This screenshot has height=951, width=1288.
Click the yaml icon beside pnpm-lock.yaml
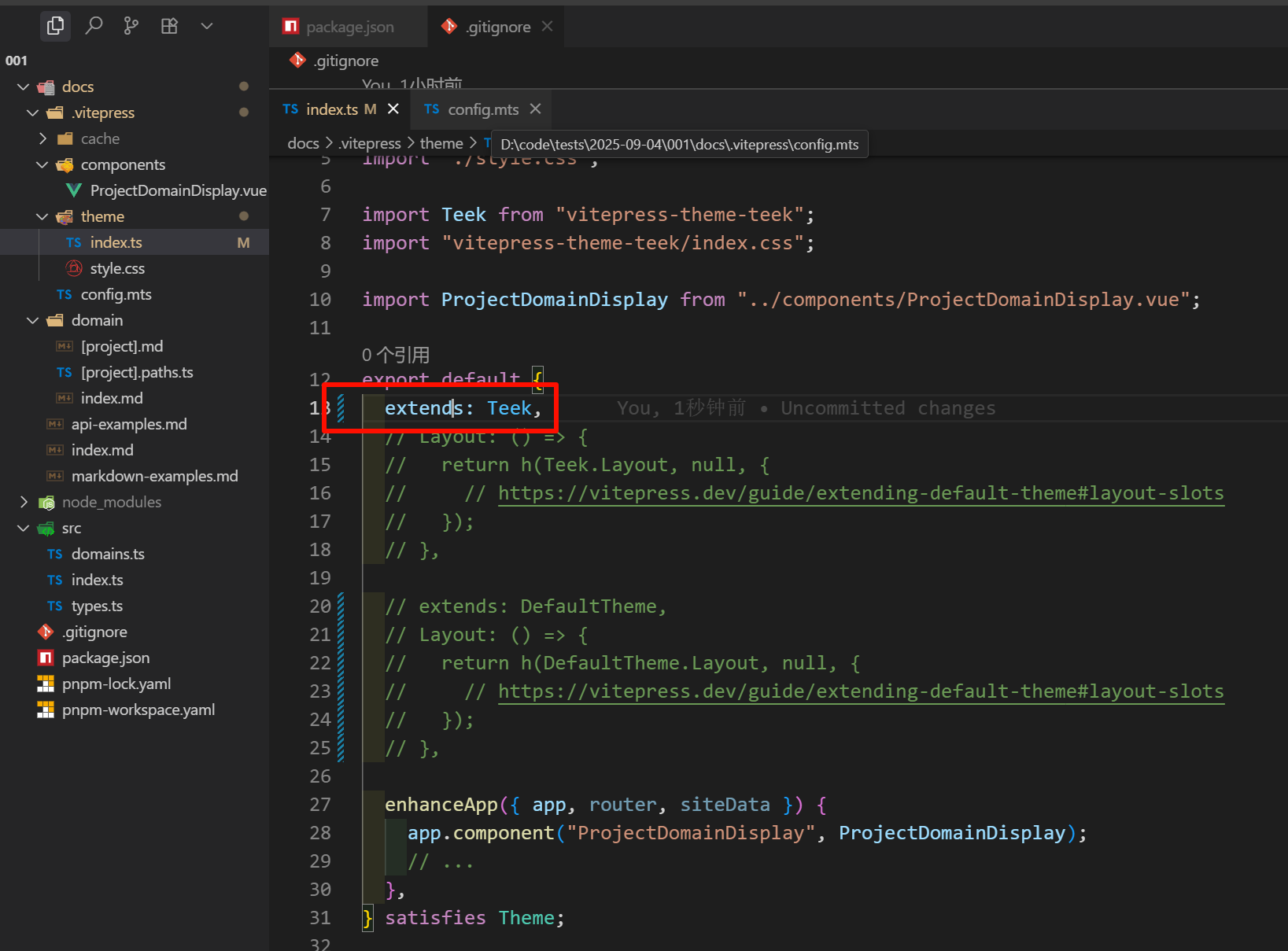[46, 684]
